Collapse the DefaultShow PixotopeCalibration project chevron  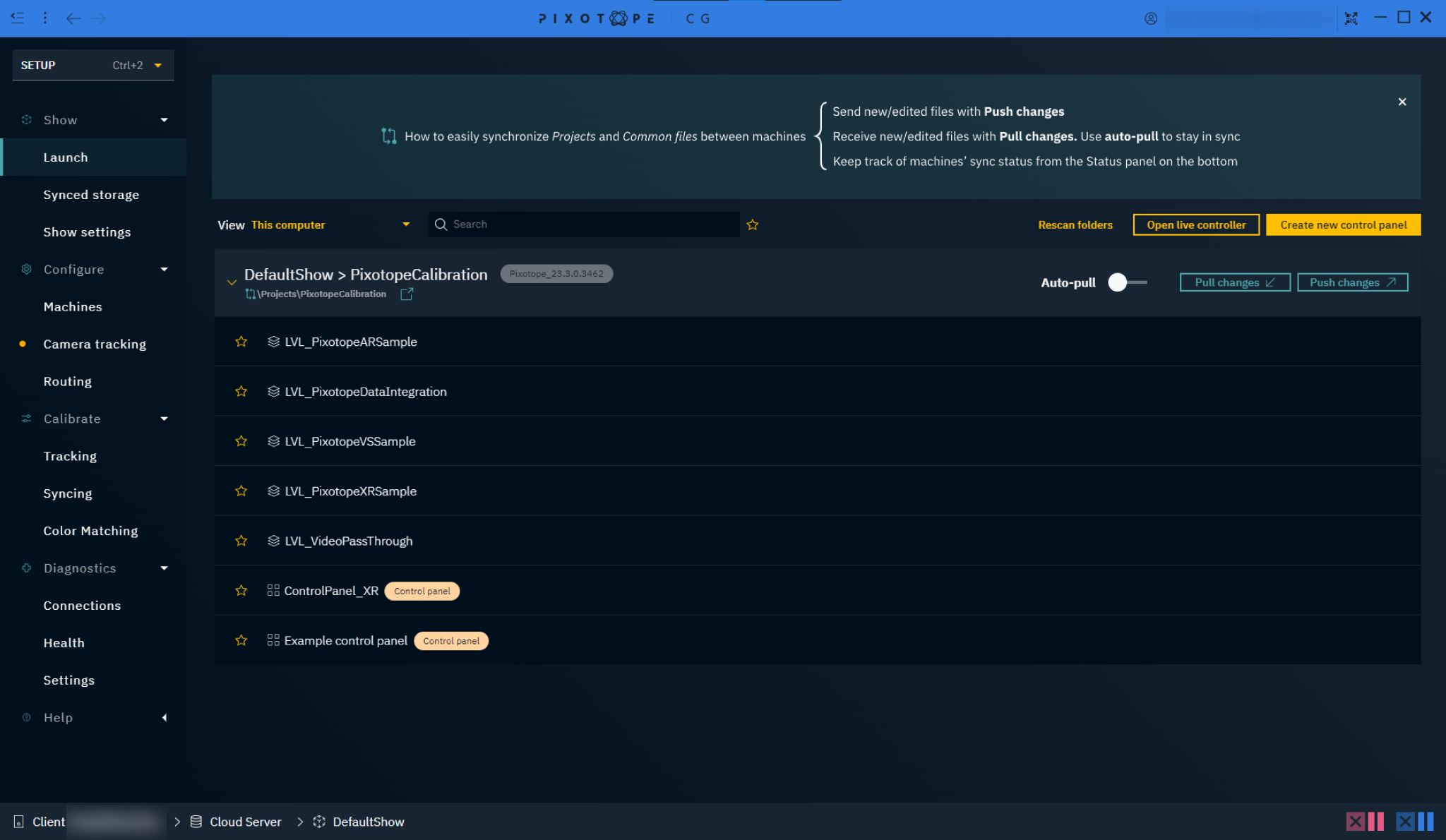[x=232, y=282]
